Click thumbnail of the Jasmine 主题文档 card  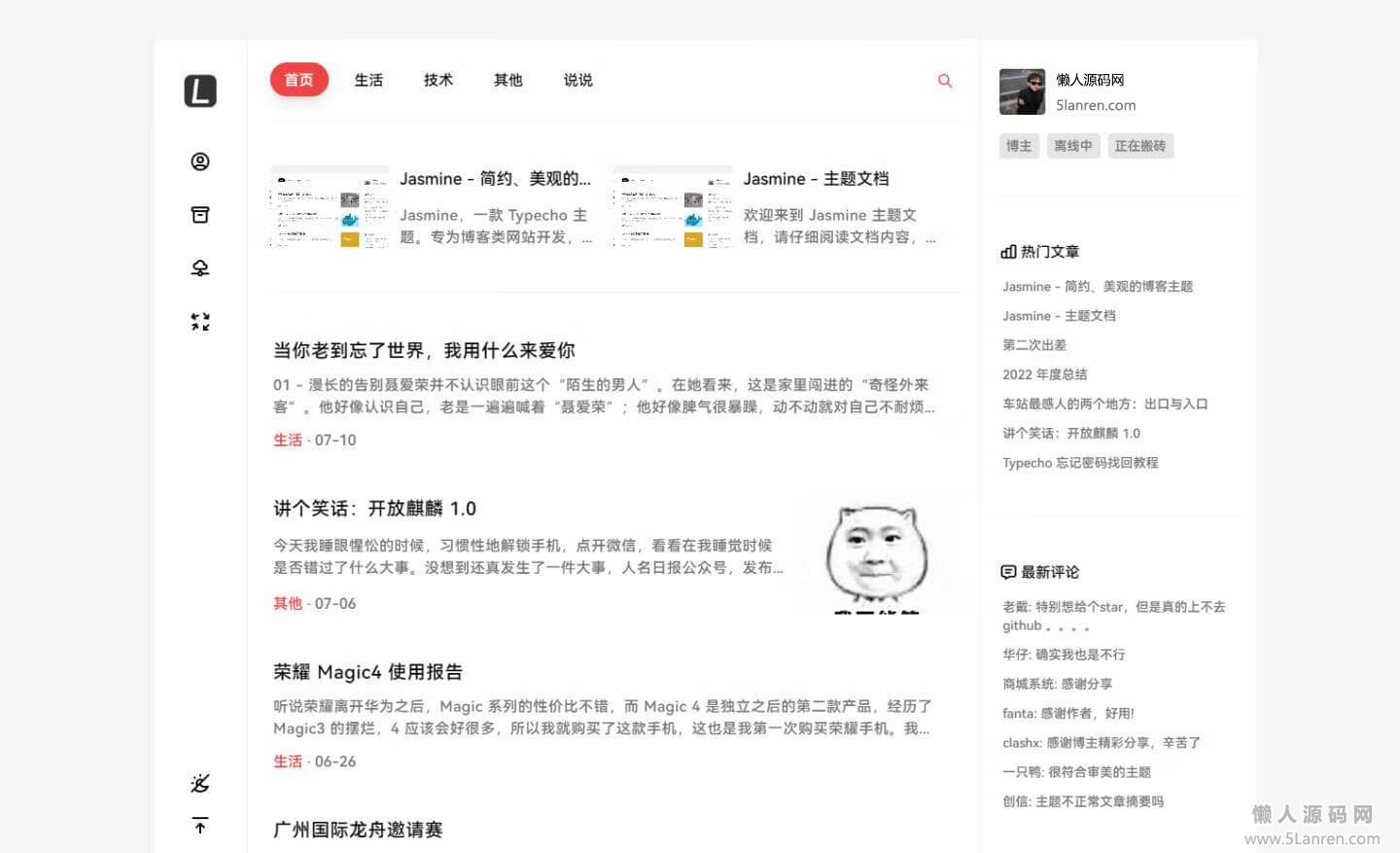click(x=673, y=207)
